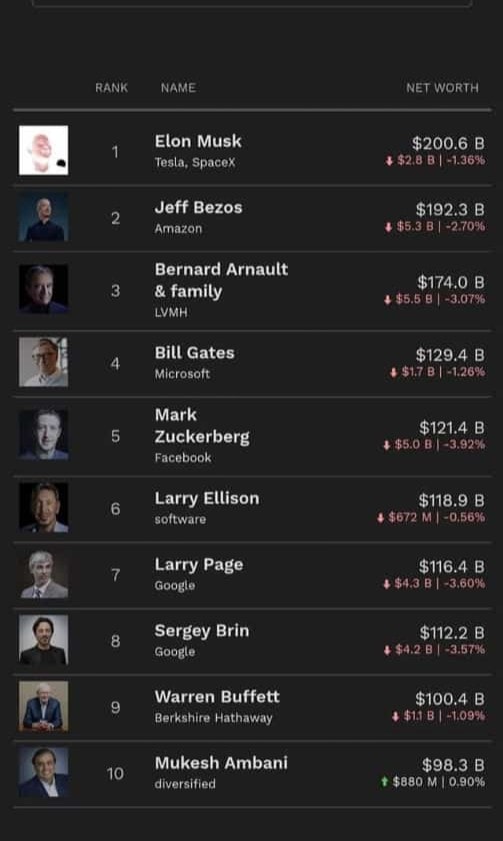Open the Bill Gates photo thumbnail
Screen dimensions: 503x841
pyautogui.click(x=43, y=362)
